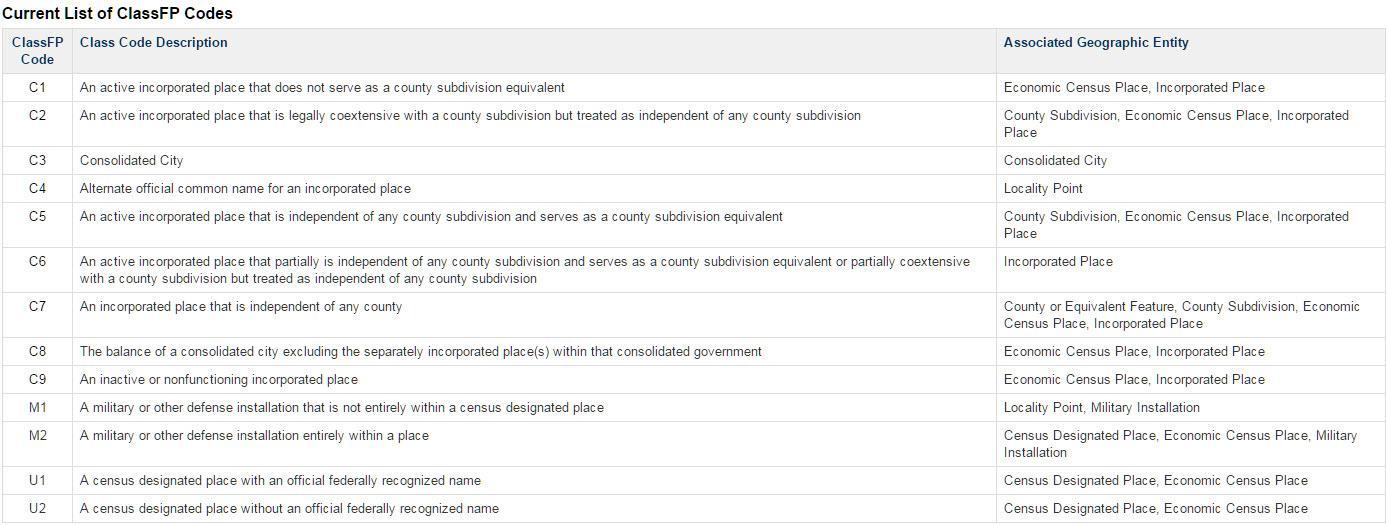Click the Consolidated City description text
Viewport: 1388px width, 525px height.
point(131,161)
